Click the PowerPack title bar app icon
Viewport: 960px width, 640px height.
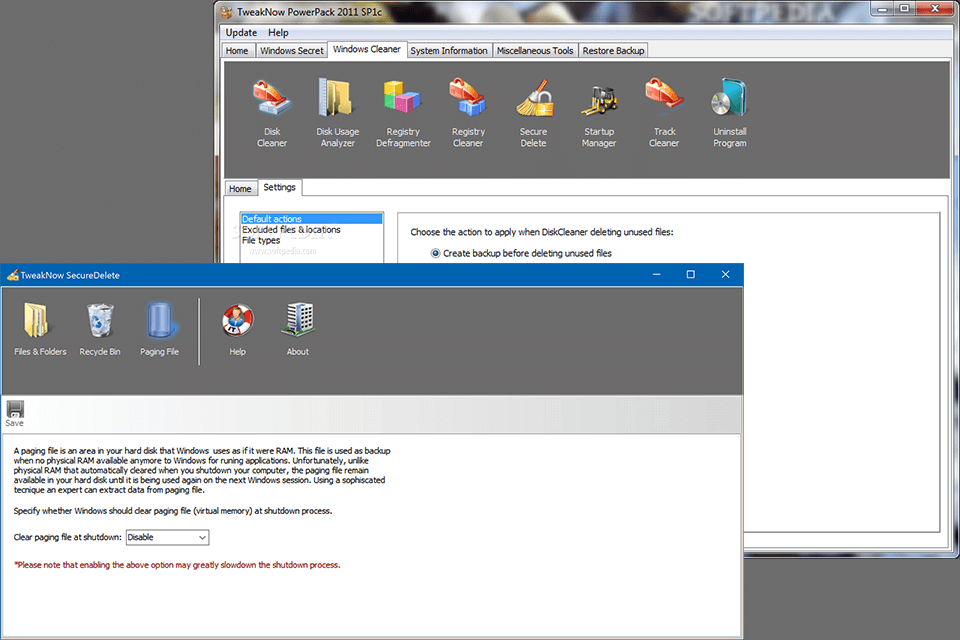(227, 12)
